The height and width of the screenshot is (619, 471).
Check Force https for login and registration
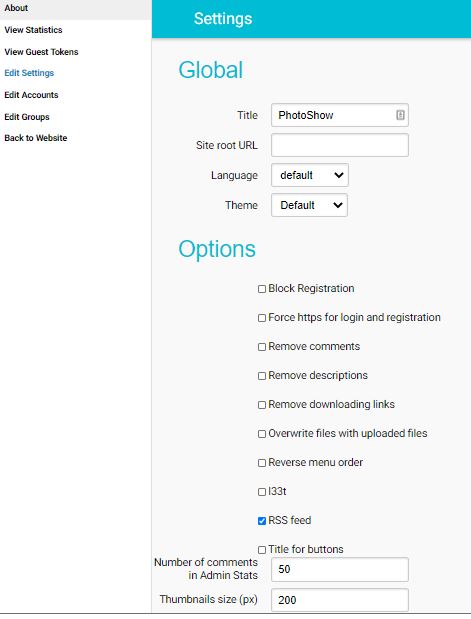pyautogui.click(x=262, y=318)
